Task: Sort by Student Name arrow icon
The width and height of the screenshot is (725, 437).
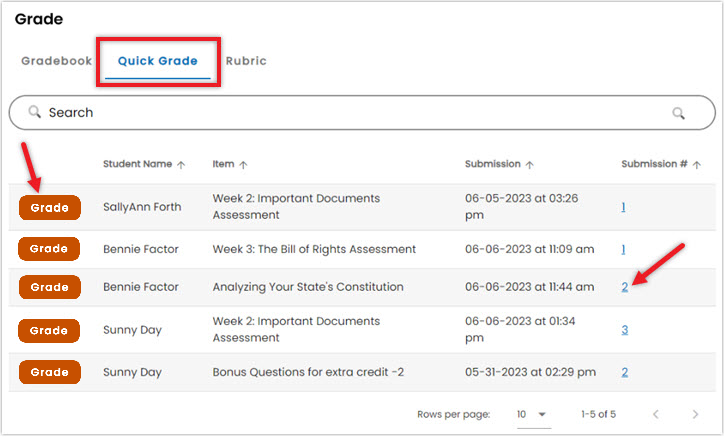Action: pyautogui.click(x=181, y=165)
